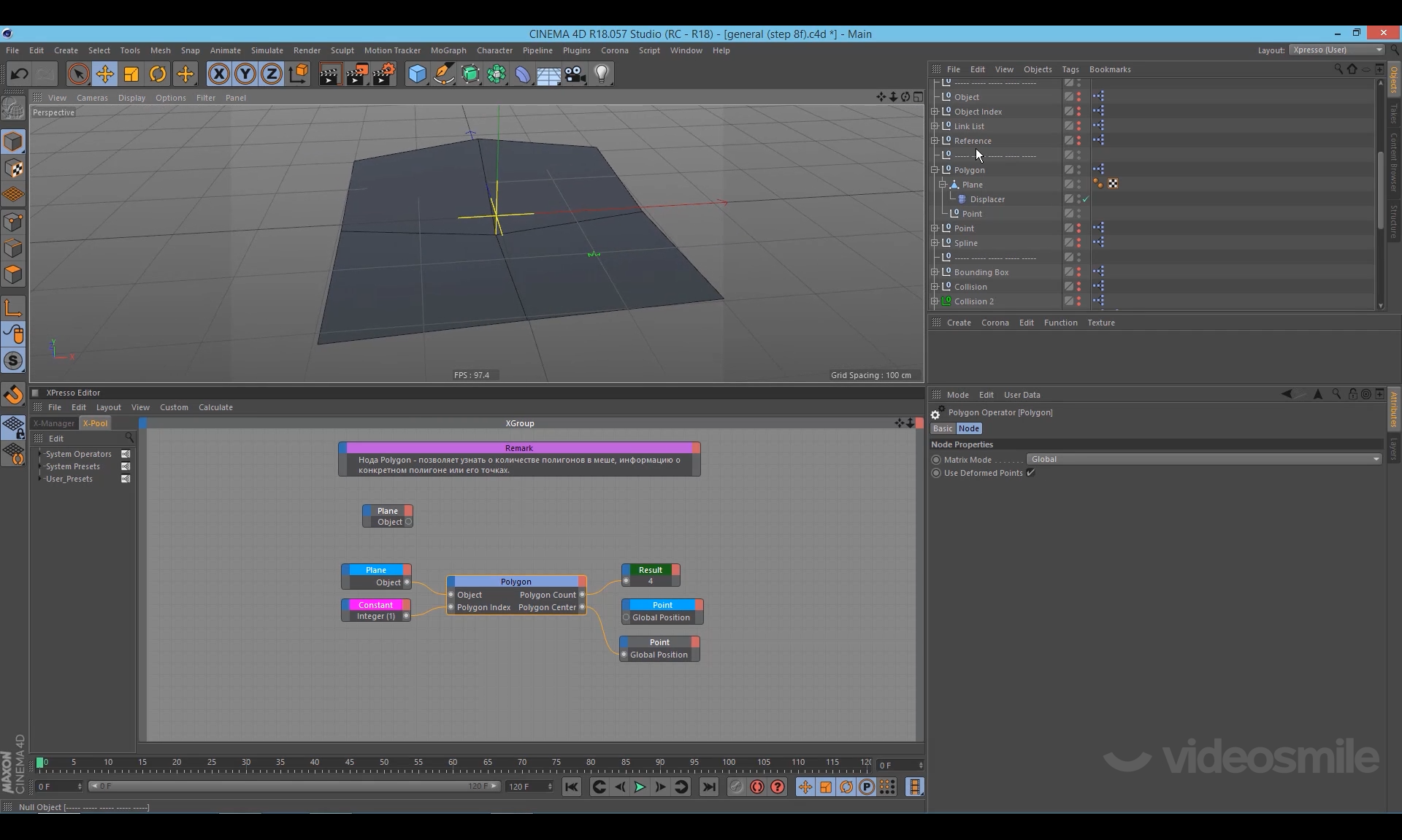Click the Camera object icon
This screenshot has height=840, width=1402.
pyautogui.click(x=575, y=74)
